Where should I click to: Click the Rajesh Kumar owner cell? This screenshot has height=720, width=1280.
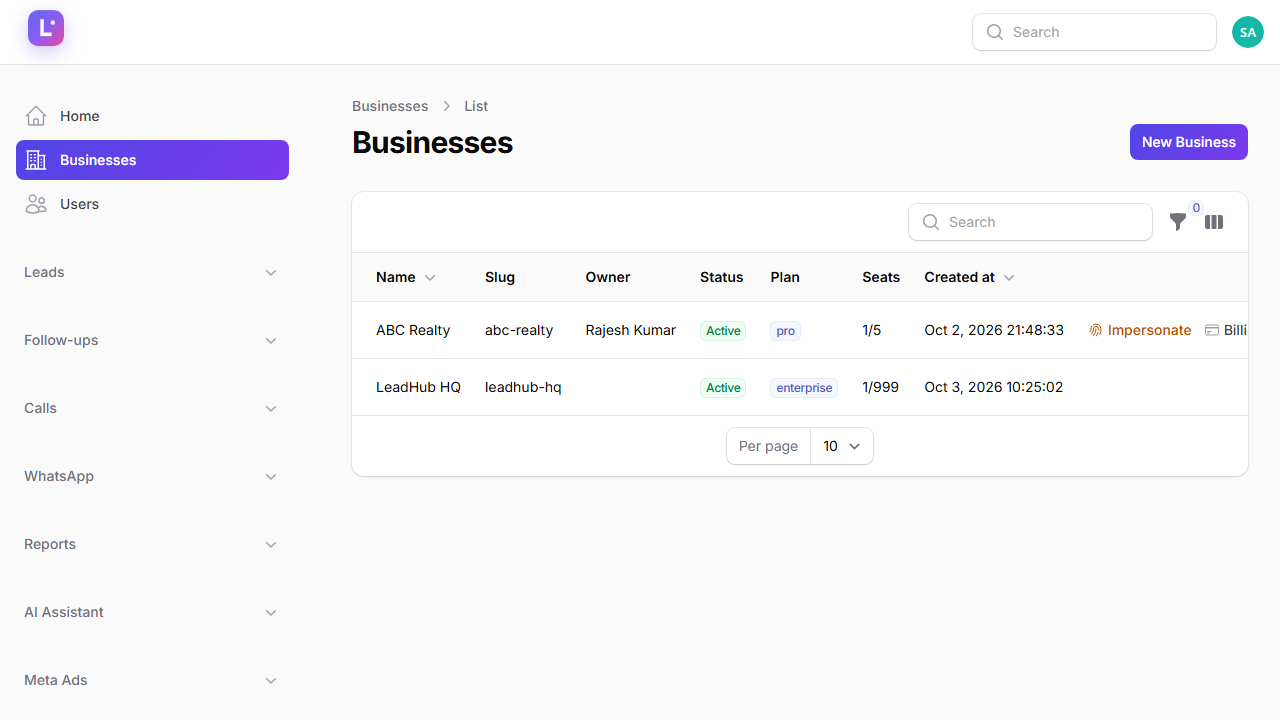[631, 330]
